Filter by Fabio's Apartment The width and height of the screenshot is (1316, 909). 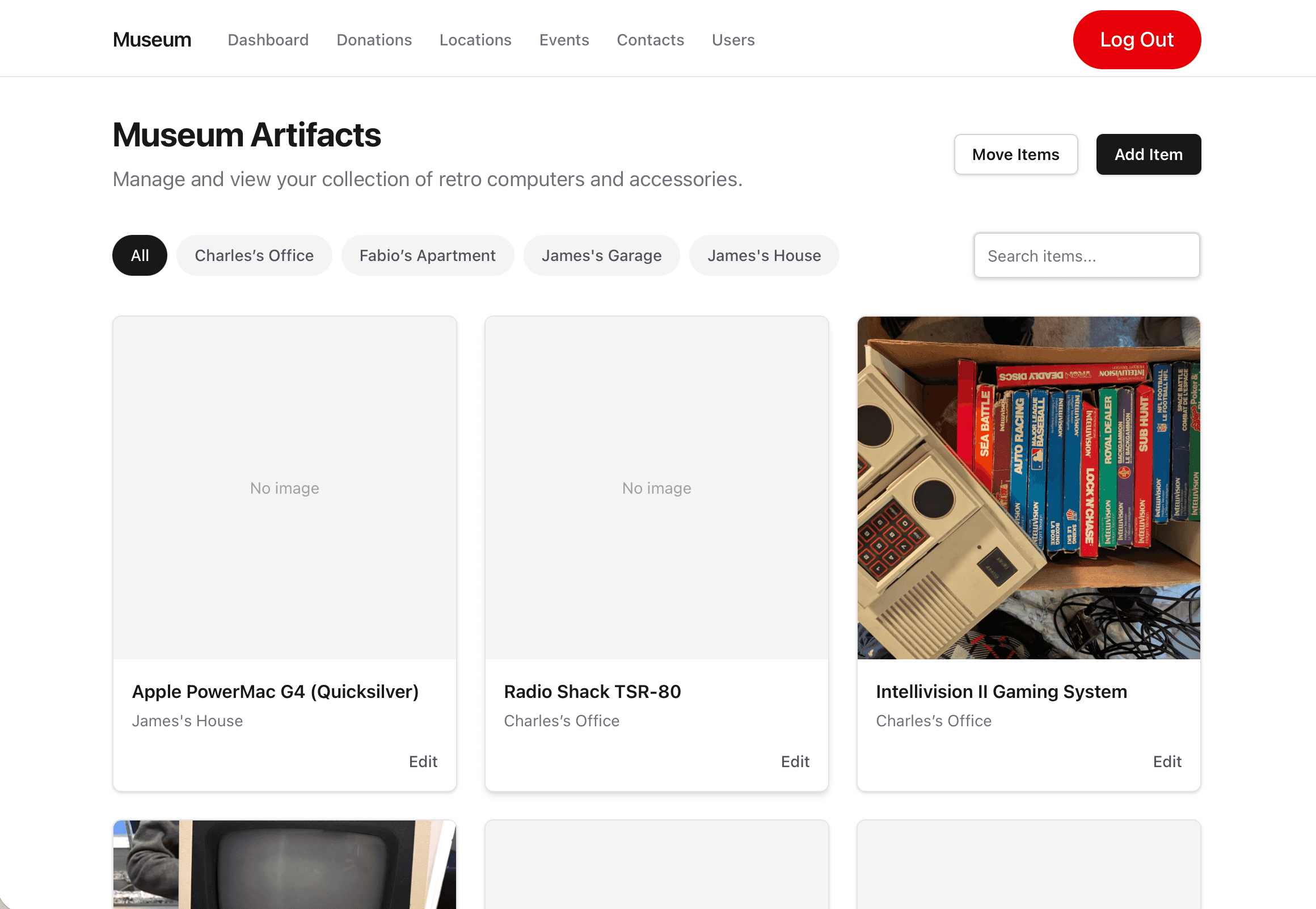click(x=427, y=255)
